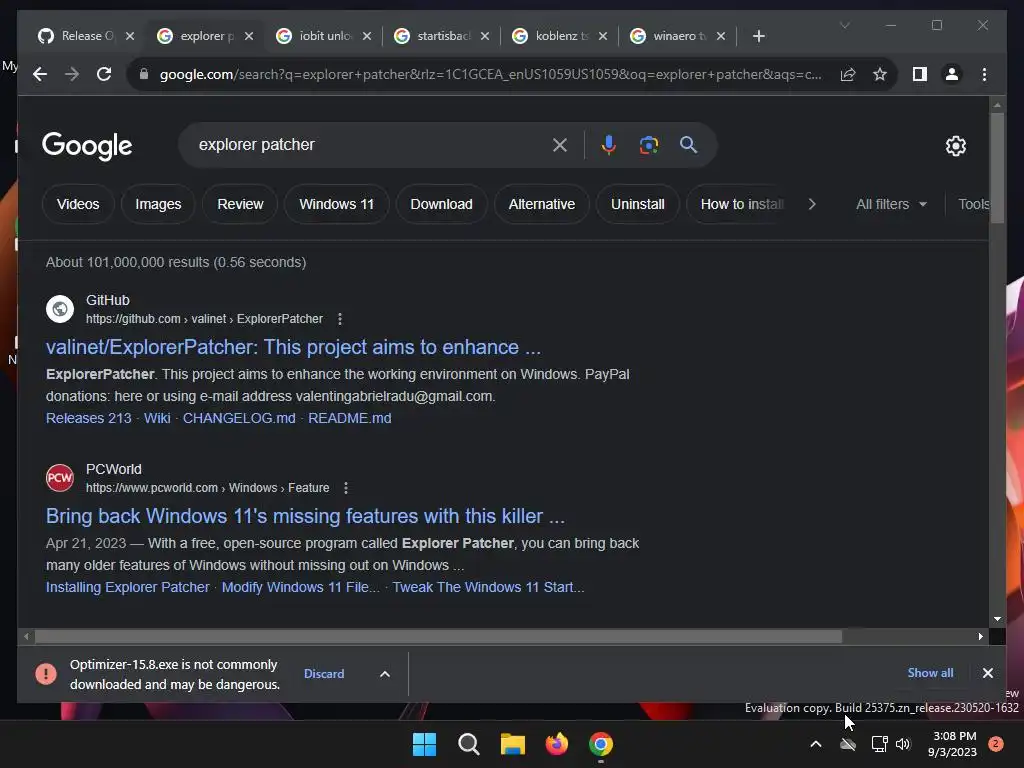Filter results by Videos
The height and width of the screenshot is (768, 1024).
point(78,204)
